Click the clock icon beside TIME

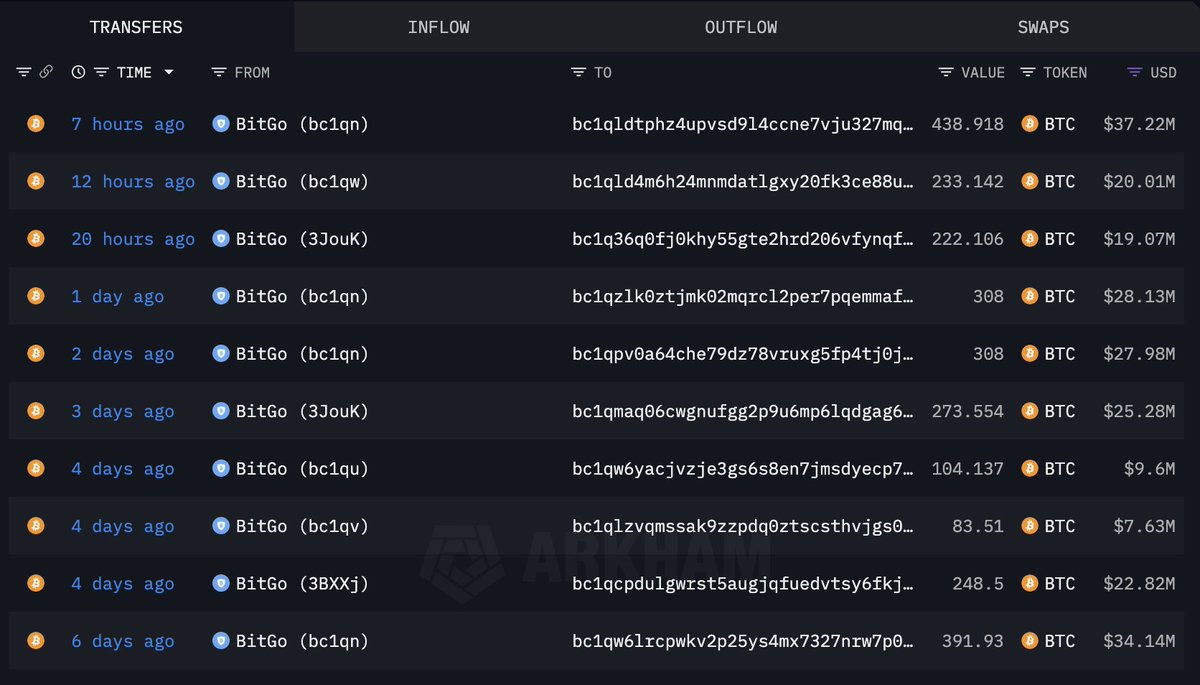(78, 72)
